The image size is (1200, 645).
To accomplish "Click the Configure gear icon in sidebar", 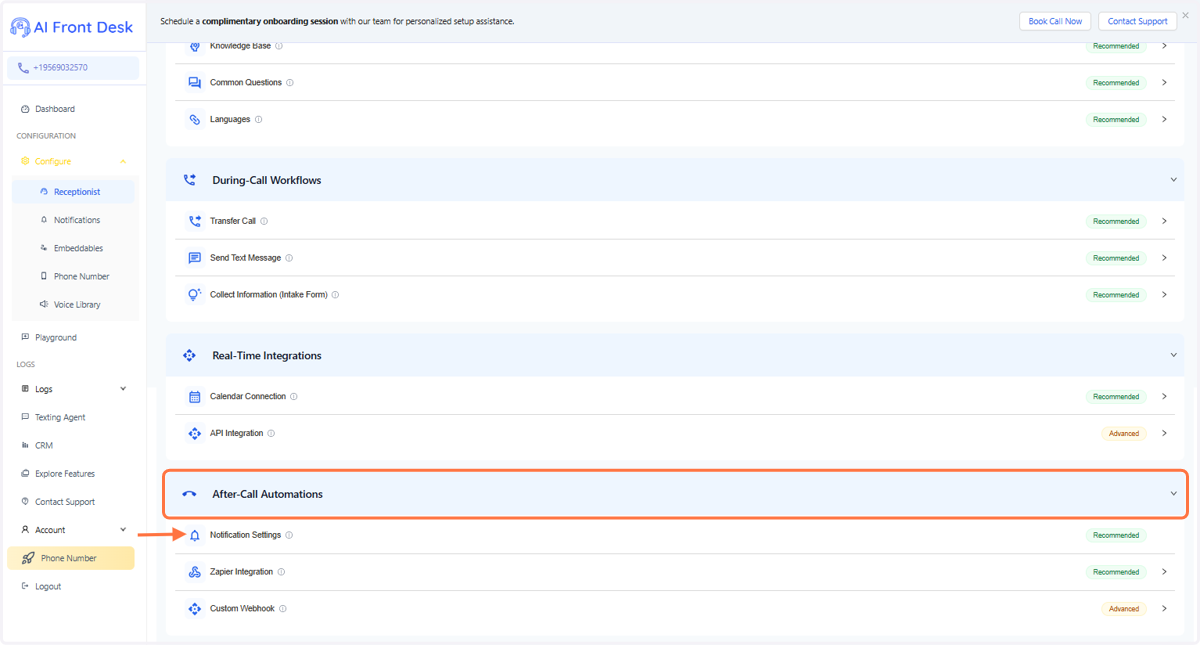I will point(25,161).
